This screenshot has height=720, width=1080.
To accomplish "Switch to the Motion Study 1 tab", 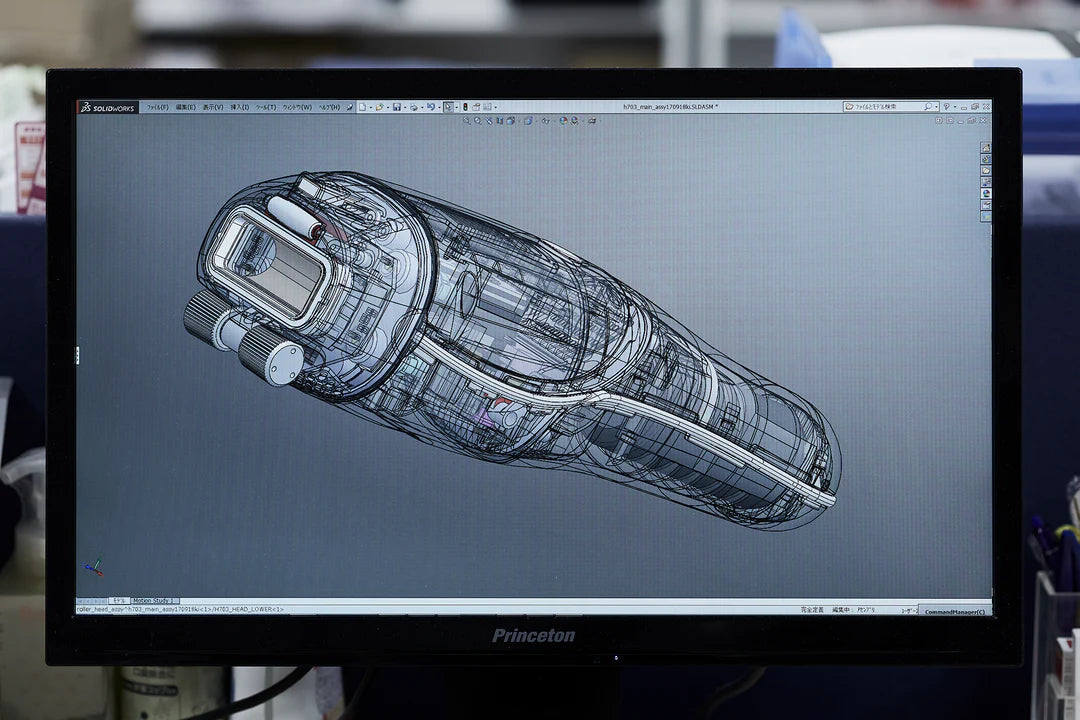I will tap(154, 601).
